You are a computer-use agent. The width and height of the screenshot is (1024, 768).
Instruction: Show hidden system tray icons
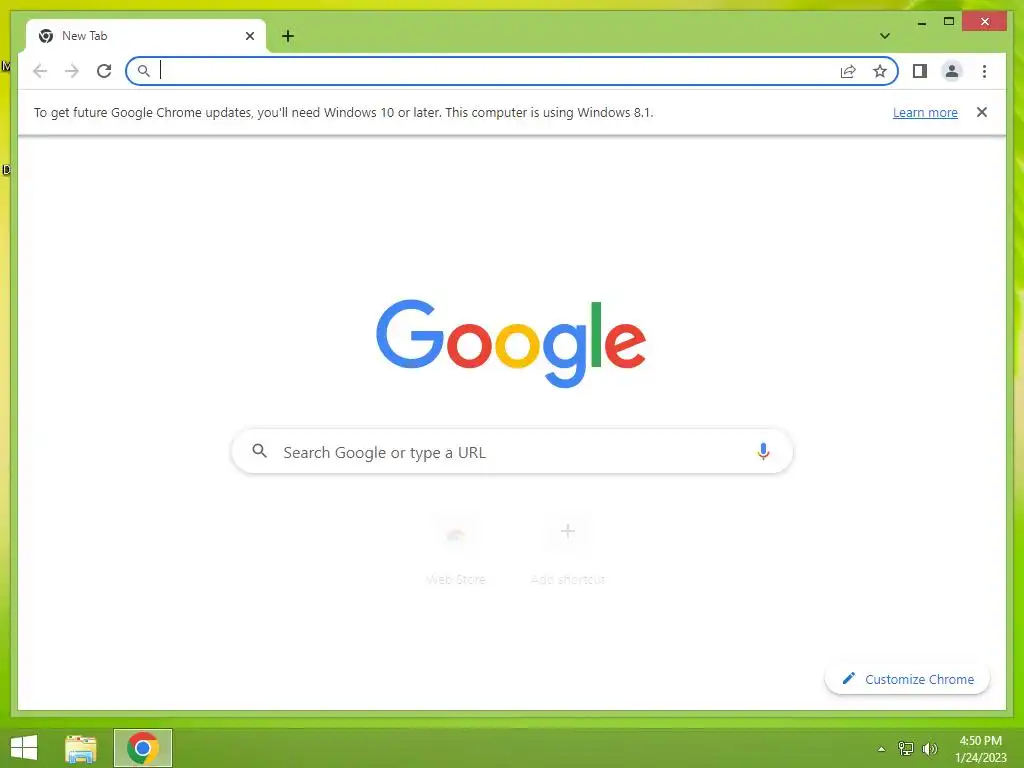tap(882, 749)
